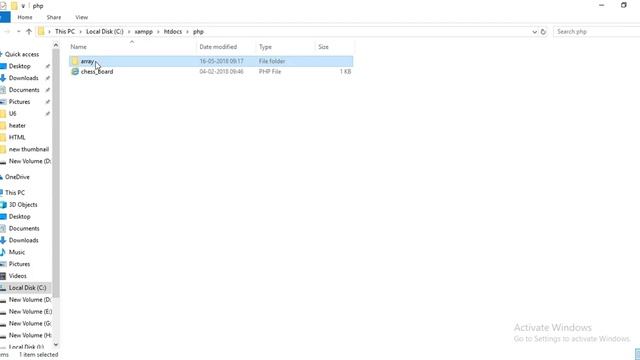Sort by the Type column header
The width and height of the screenshot is (640, 360).
[x=265, y=47]
